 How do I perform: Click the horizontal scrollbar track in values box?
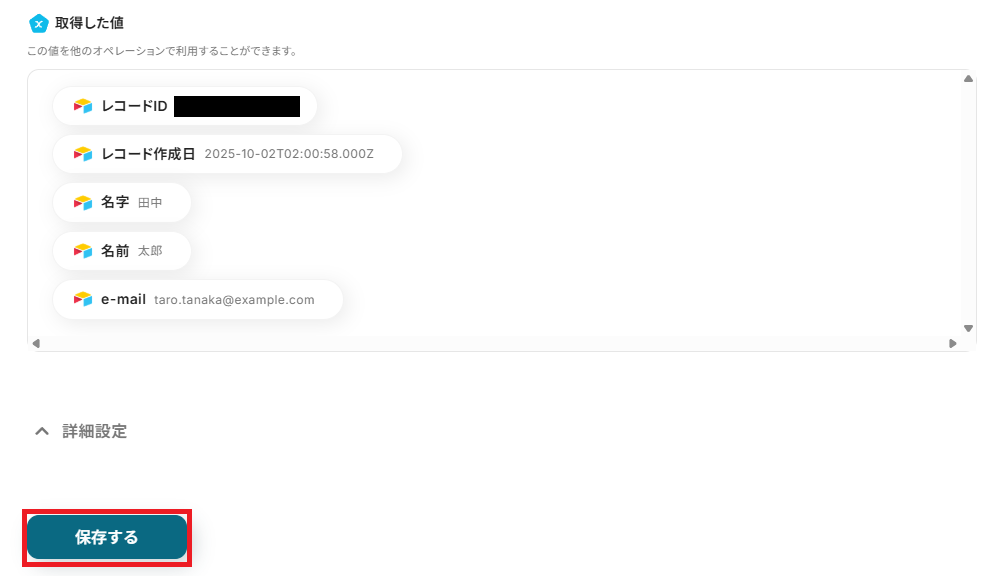[x=495, y=343]
